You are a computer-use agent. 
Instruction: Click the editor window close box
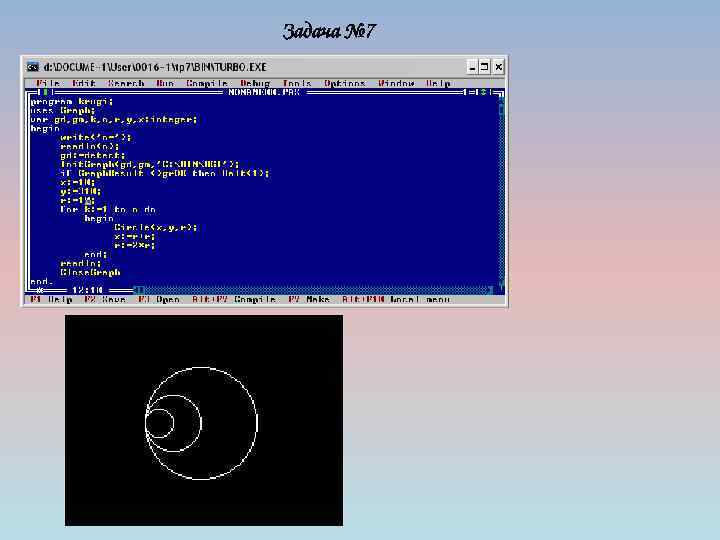[x=45, y=92]
